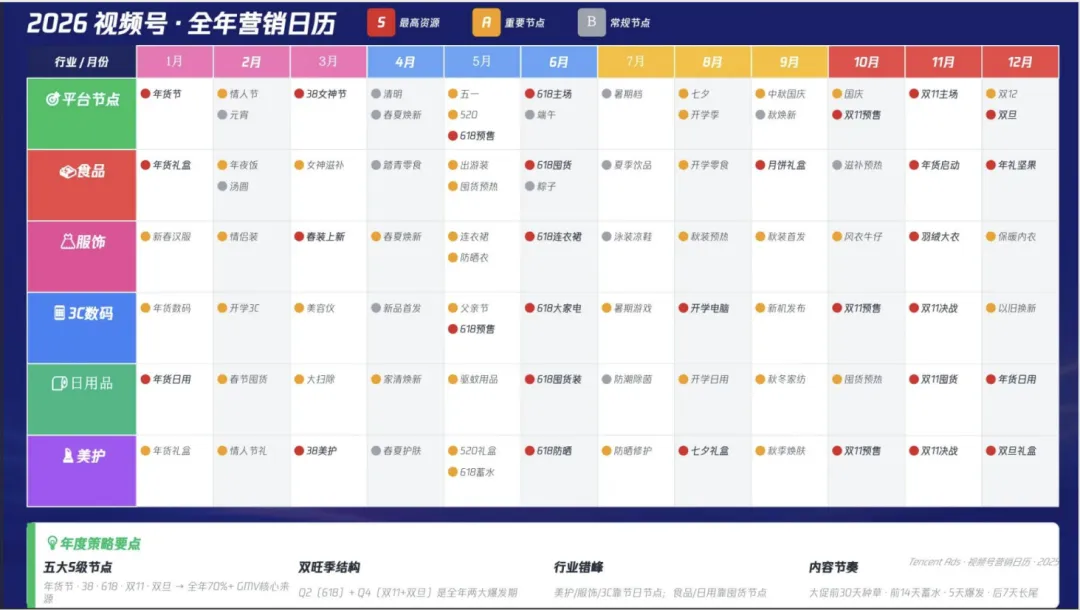Click the 五大S级节点 heading
1080x610 pixels.
(x=78, y=567)
